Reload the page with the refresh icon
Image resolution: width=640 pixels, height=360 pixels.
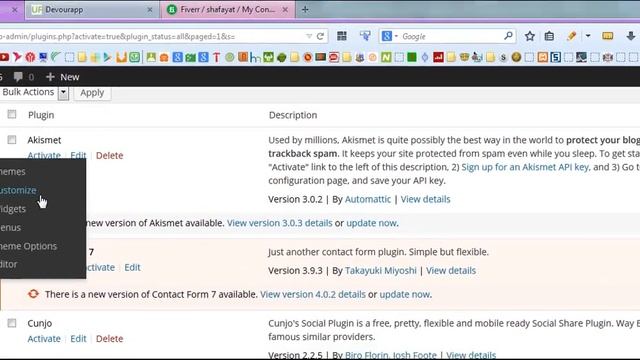click(320, 36)
